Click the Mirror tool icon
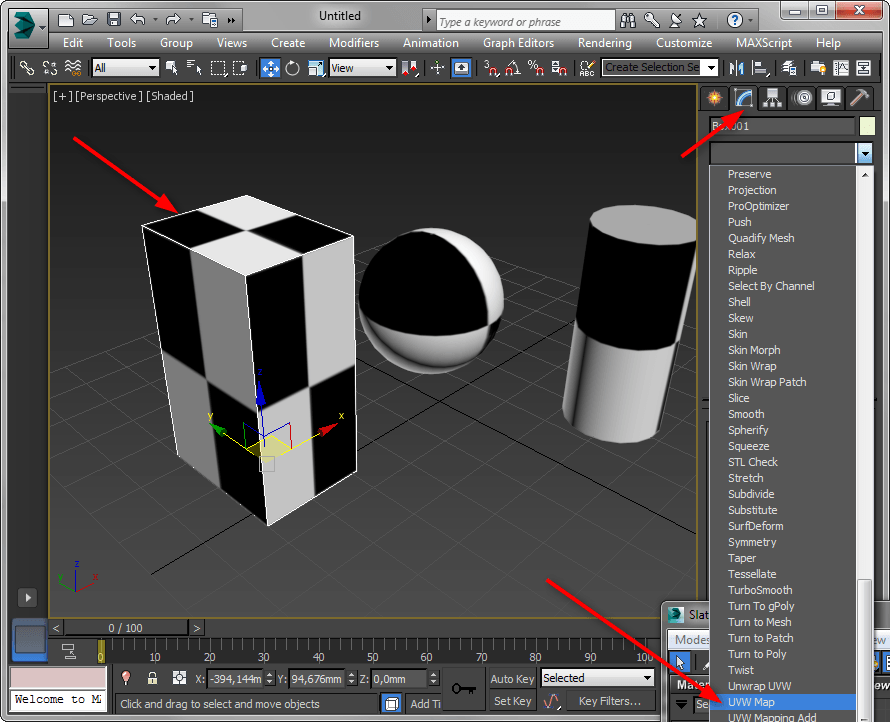The width and height of the screenshot is (890, 722). click(738, 68)
